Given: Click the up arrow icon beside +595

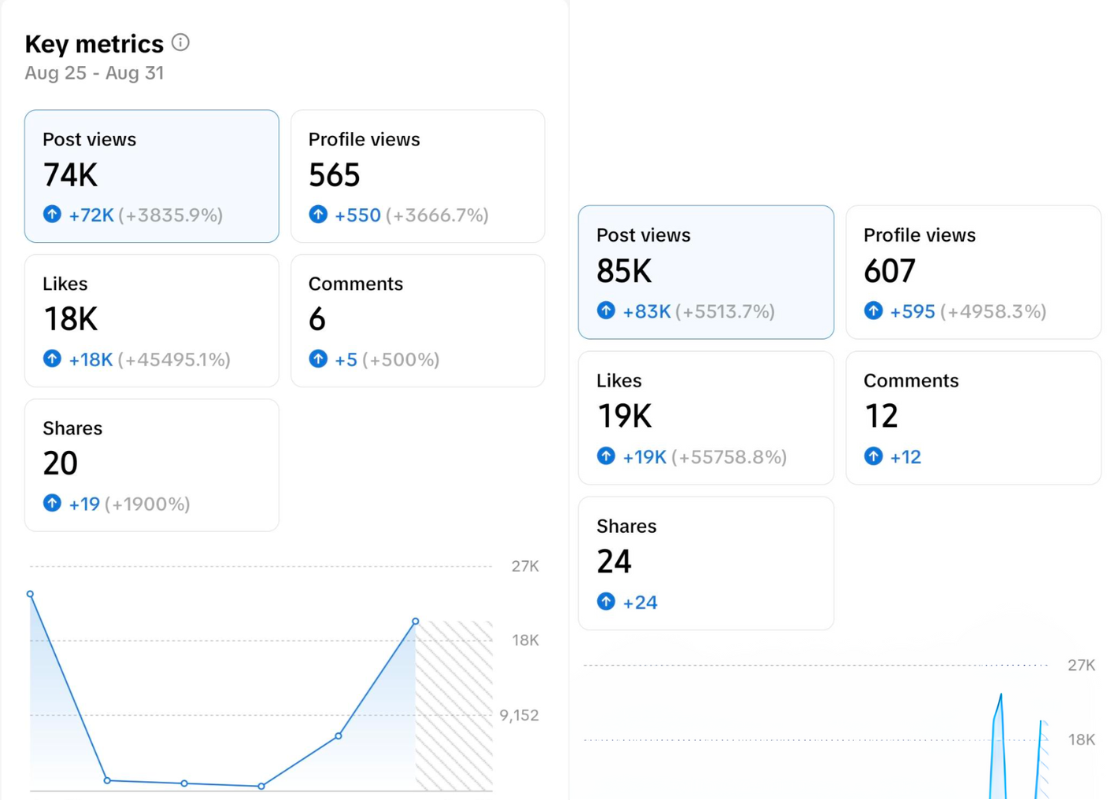Looking at the screenshot, I should point(873,311).
